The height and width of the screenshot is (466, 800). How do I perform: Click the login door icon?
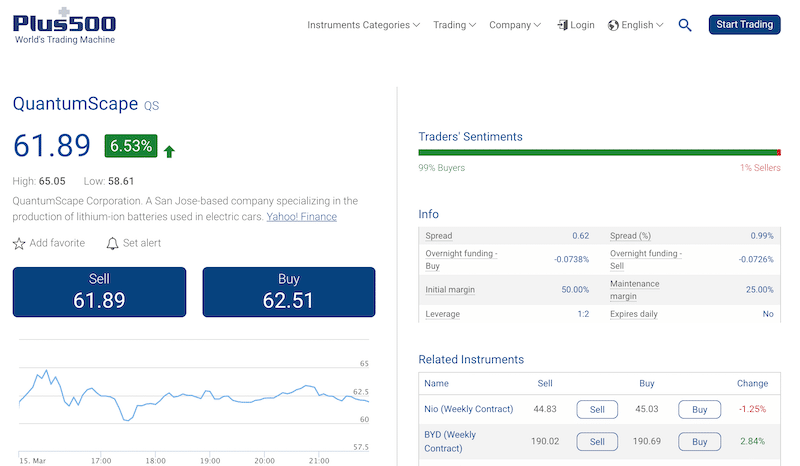coord(562,25)
